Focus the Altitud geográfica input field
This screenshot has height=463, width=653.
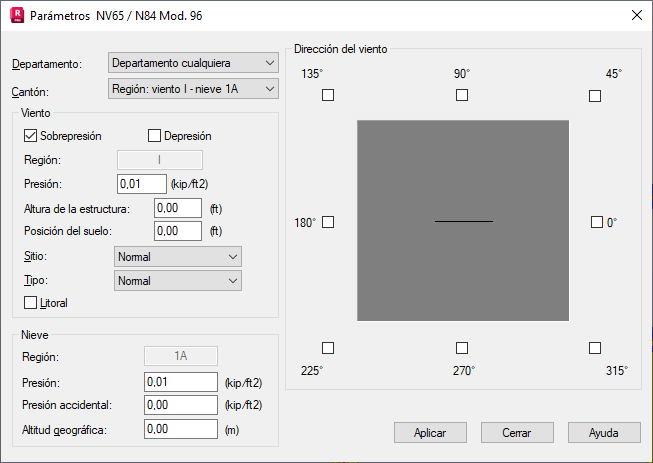tap(181, 429)
